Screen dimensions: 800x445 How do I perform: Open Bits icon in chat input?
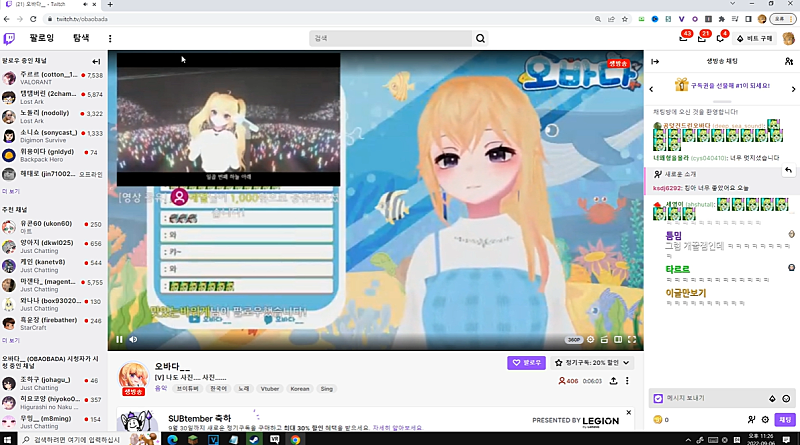coord(772,399)
